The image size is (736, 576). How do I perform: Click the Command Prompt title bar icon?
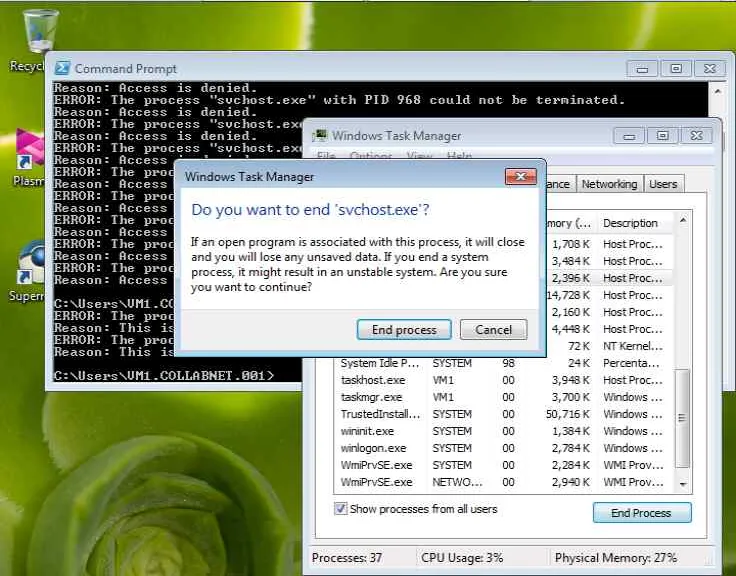point(62,69)
